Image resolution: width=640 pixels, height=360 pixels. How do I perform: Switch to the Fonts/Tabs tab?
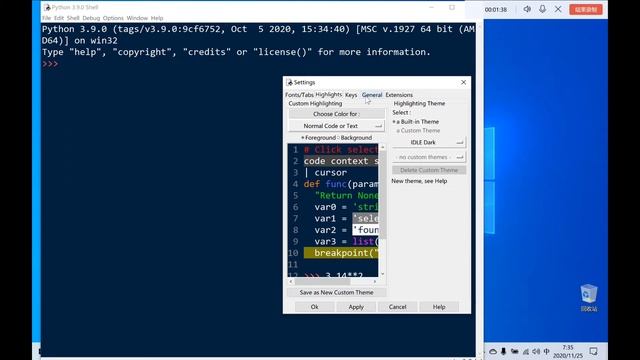[299, 95]
